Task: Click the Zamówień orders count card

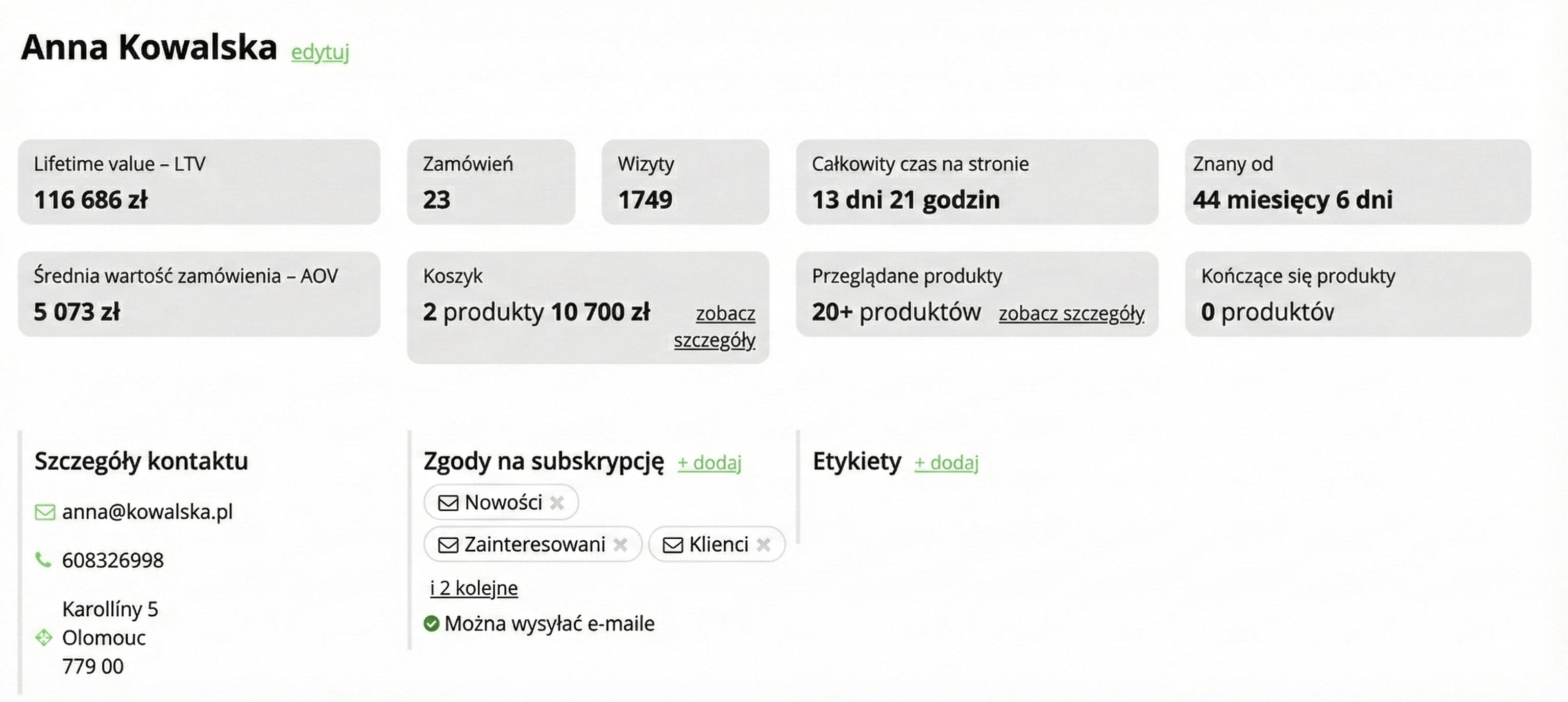Action: (491, 182)
